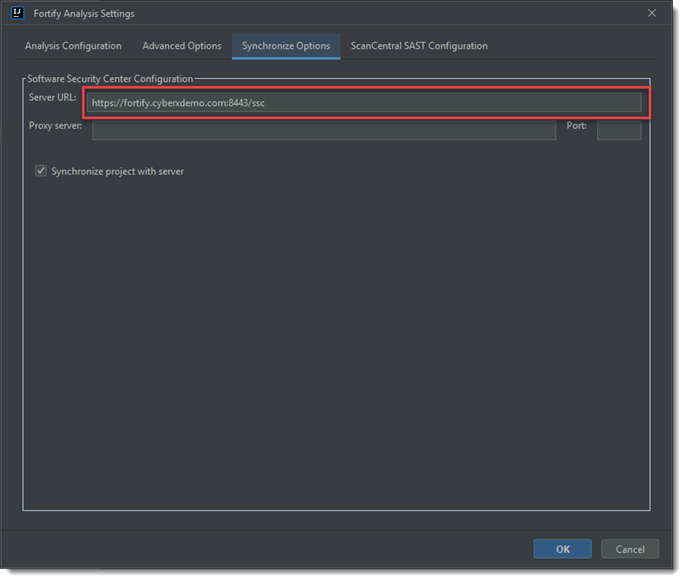Viewport: 685px width, 581px height.
Task: Select the Synchronize Options tab
Action: (x=286, y=46)
